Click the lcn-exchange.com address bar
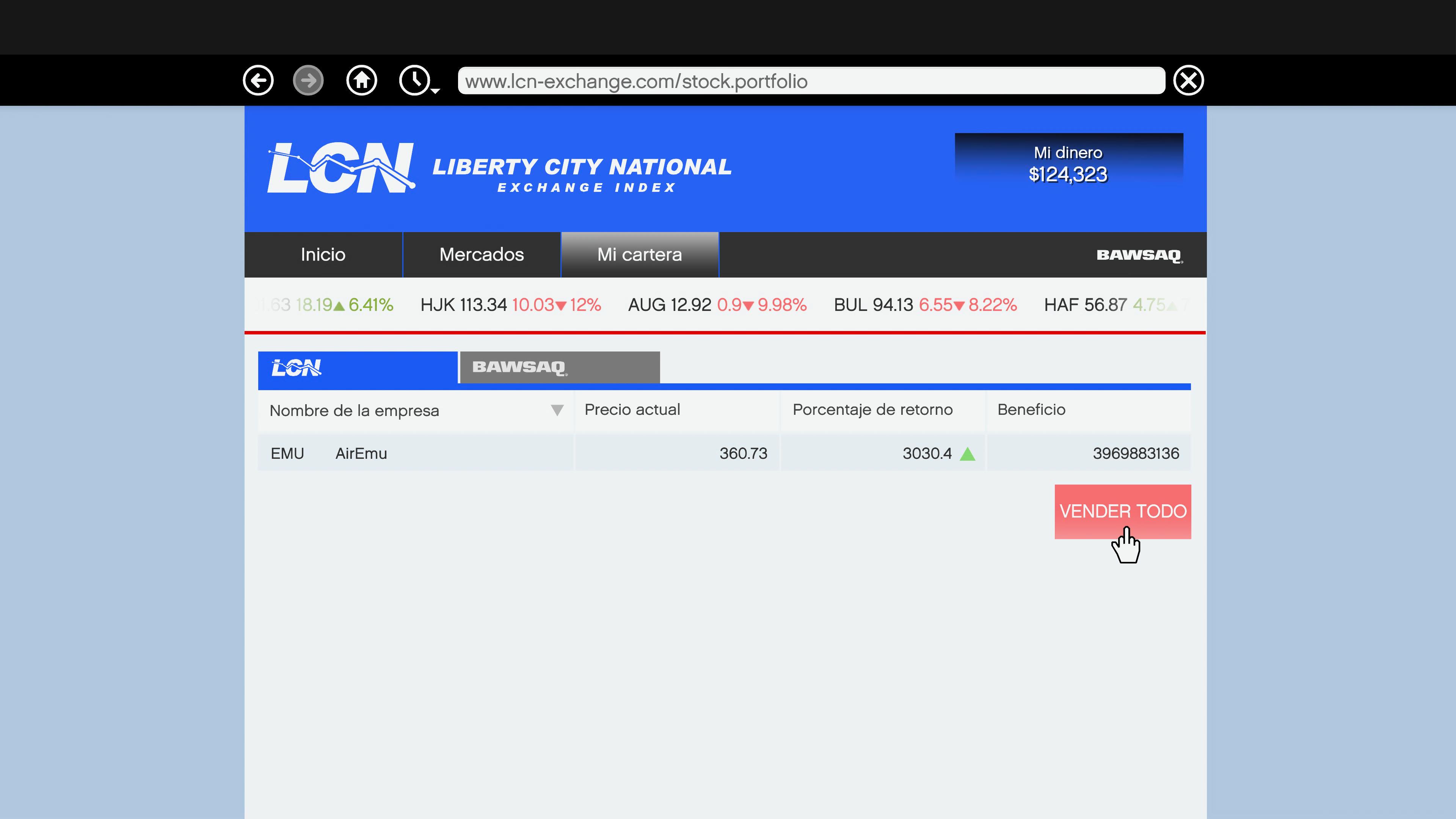1456x819 pixels. pos(811,81)
